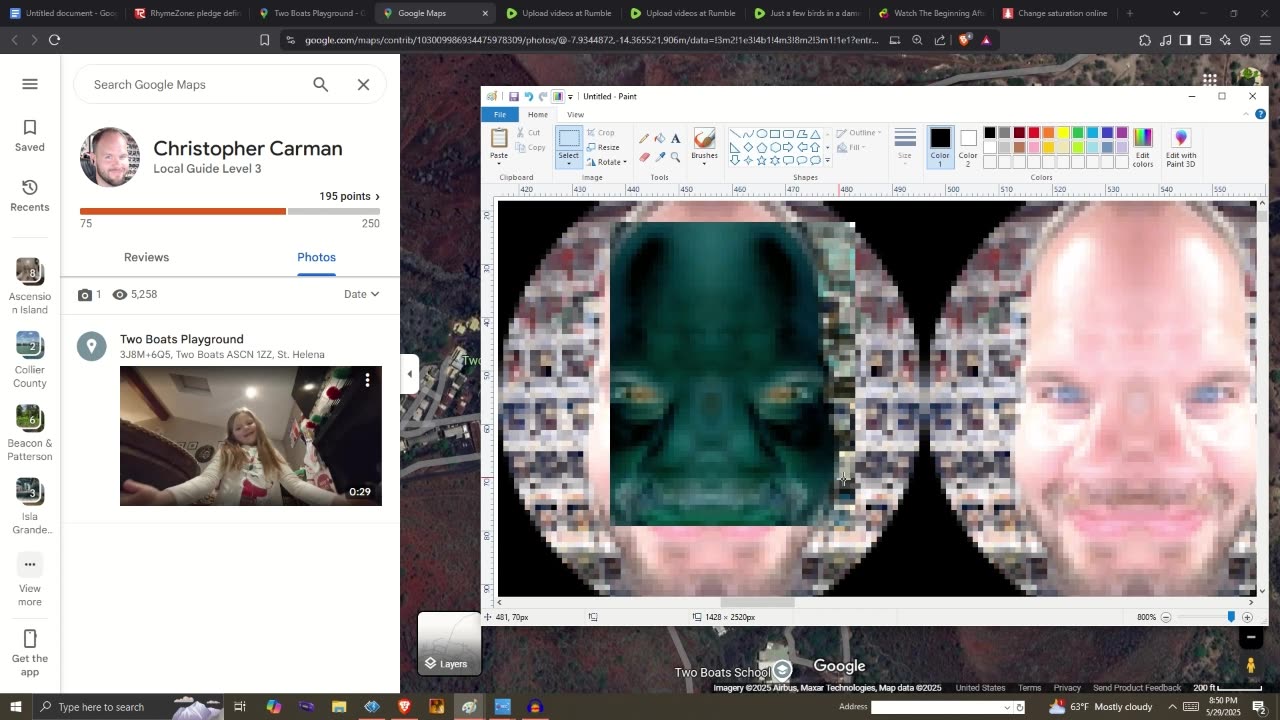Screen dimensions: 1280x720
Task: Choose the Line shape in Paint
Action: pyautogui.click(x=735, y=134)
